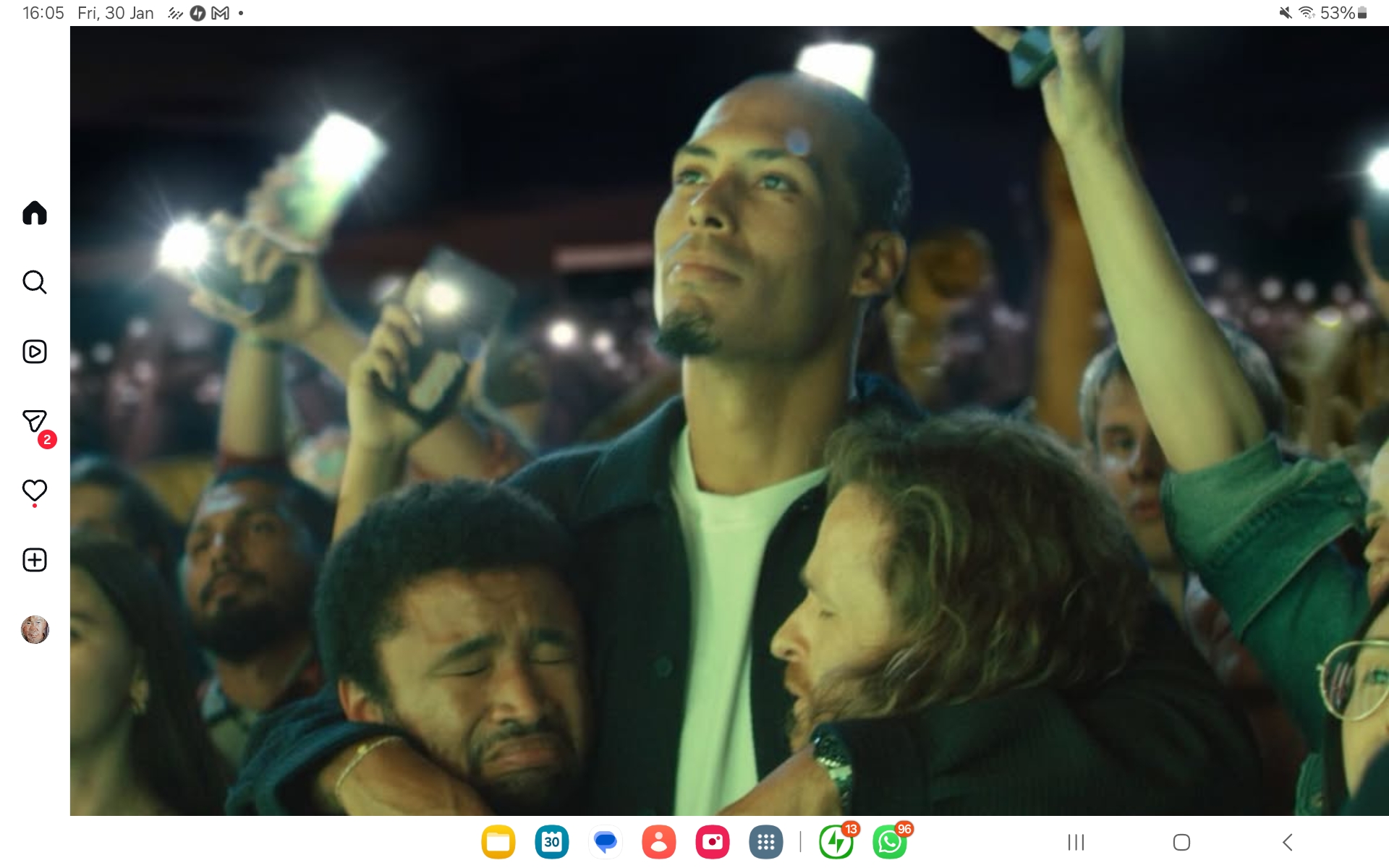Screen dimensions: 1389x868
Task: Tap the Gmail notification status icon
Action: pos(221,13)
